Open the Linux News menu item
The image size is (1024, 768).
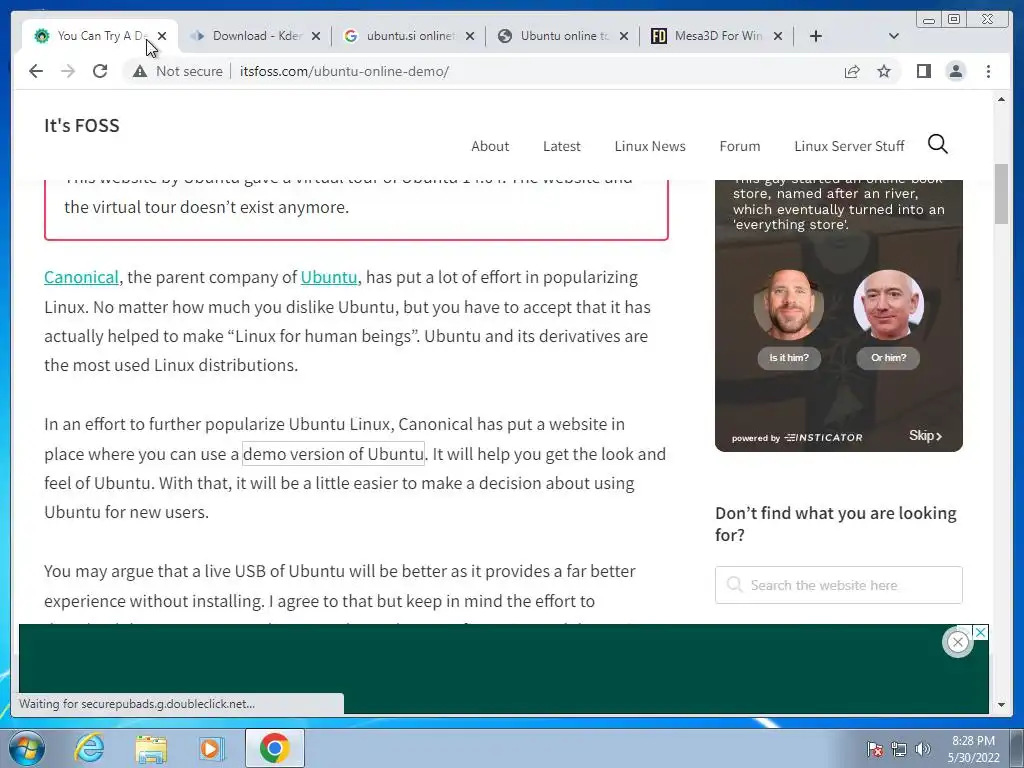[x=650, y=146]
